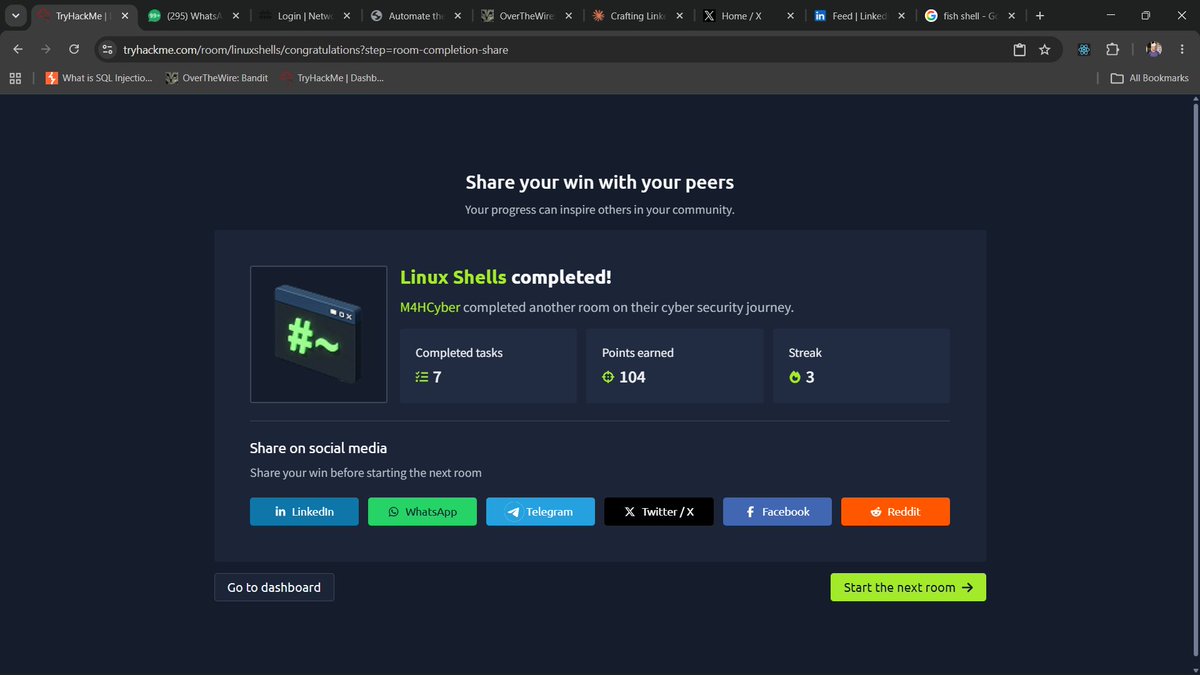Screen dimensions: 1200x675
Task: Click the Points earned card
Action: 675,366
